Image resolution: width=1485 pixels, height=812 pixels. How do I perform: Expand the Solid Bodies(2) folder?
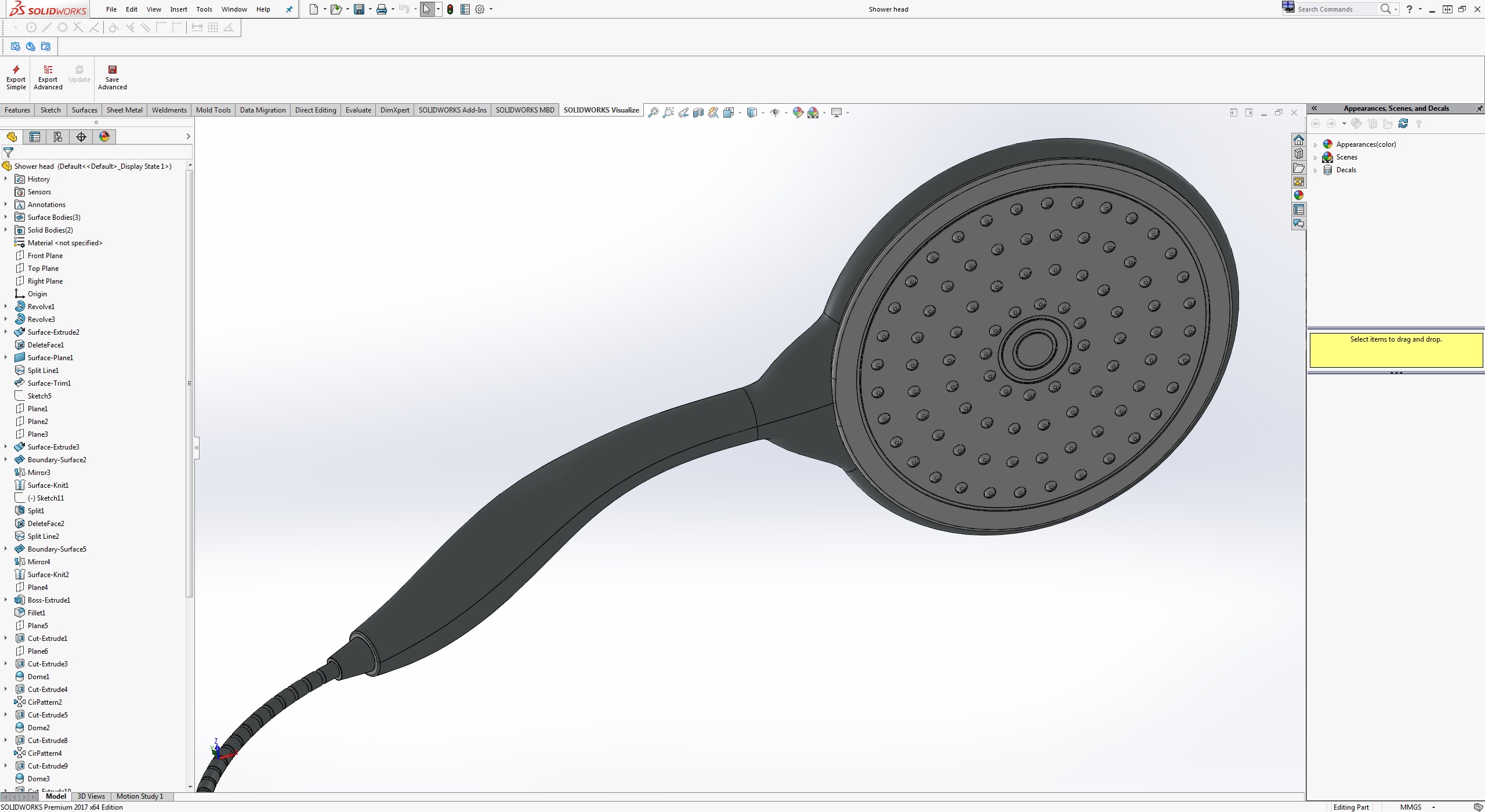click(x=6, y=230)
